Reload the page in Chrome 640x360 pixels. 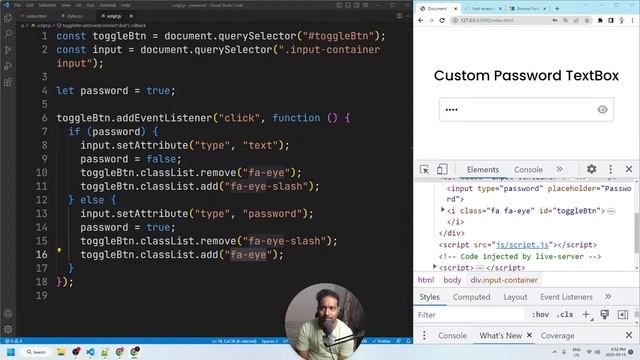click(442, 20)
